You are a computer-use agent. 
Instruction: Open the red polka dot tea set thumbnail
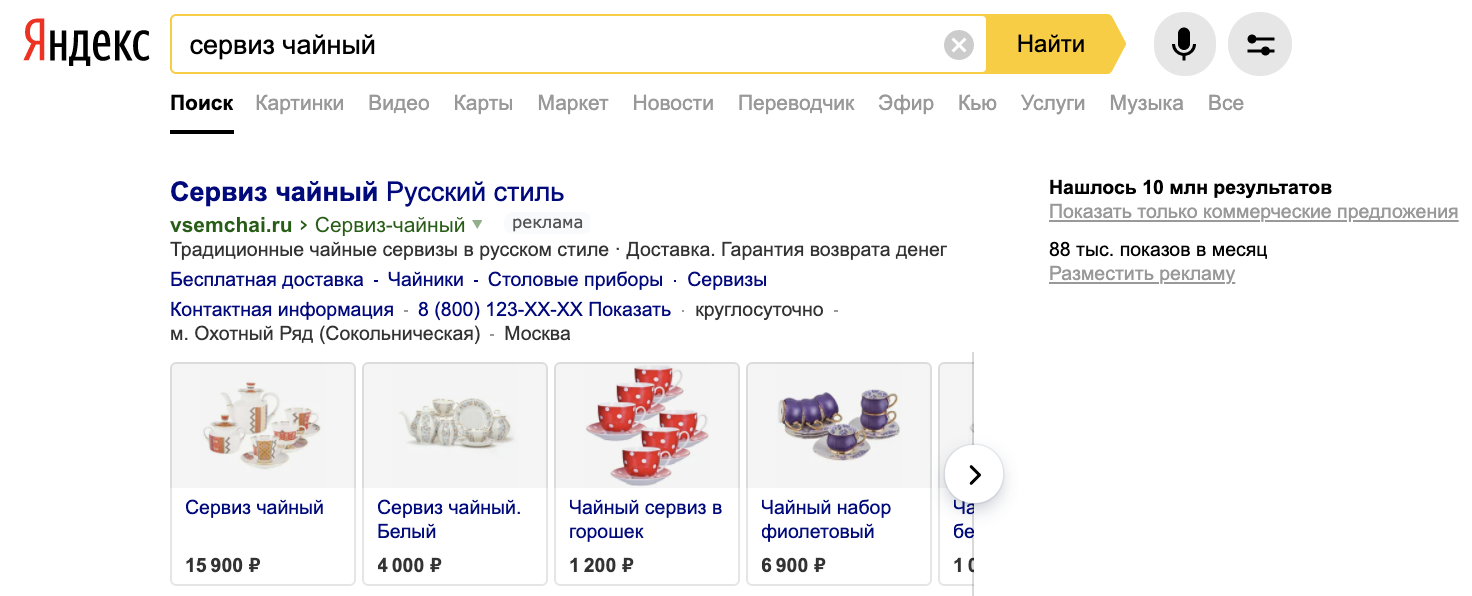[x=646, y=425]
